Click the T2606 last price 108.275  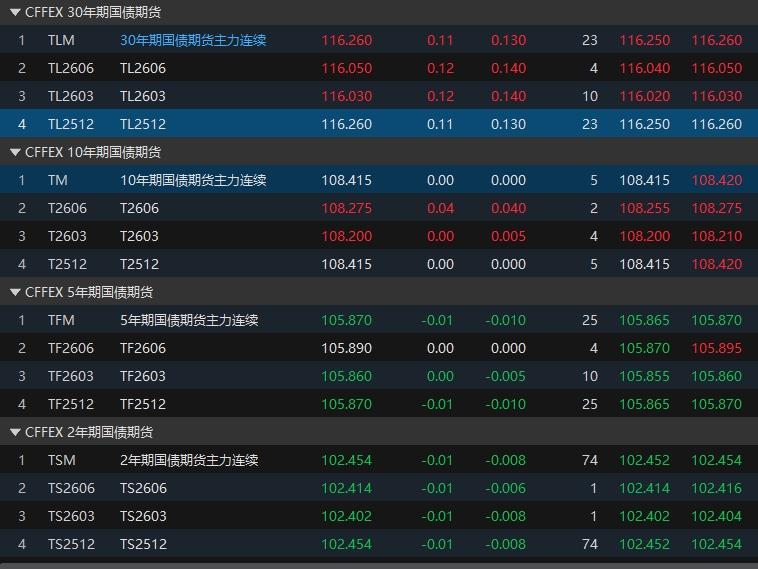click(347, 208)
